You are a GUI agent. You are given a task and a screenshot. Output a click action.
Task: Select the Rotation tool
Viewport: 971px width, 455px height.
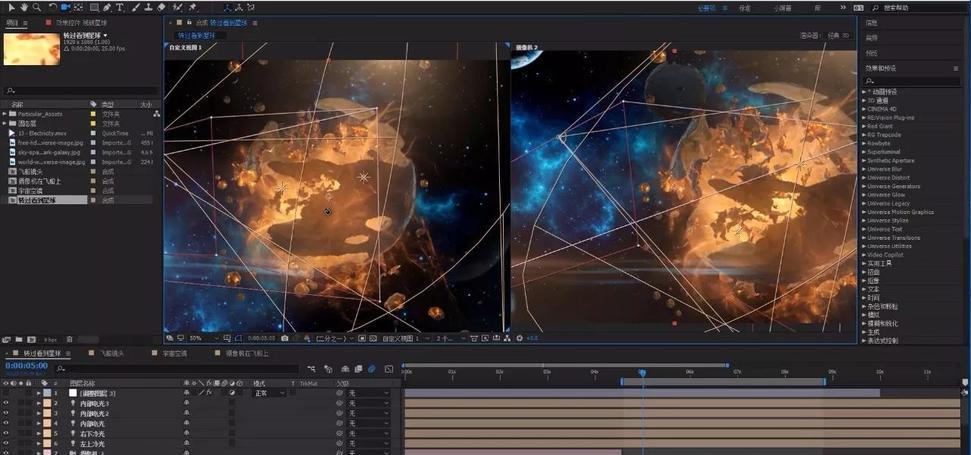pos(53,7)
